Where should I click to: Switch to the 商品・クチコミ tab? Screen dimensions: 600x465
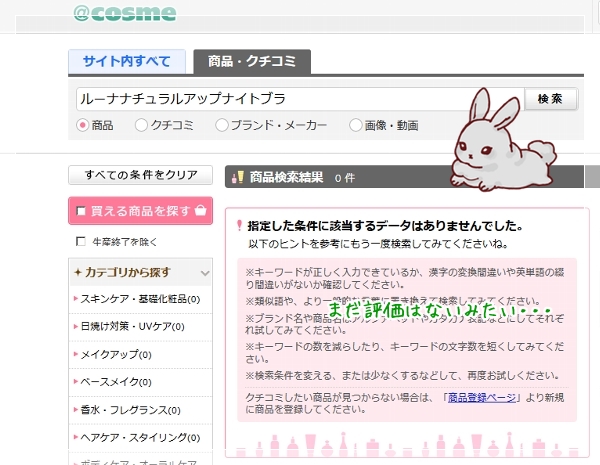252,61
